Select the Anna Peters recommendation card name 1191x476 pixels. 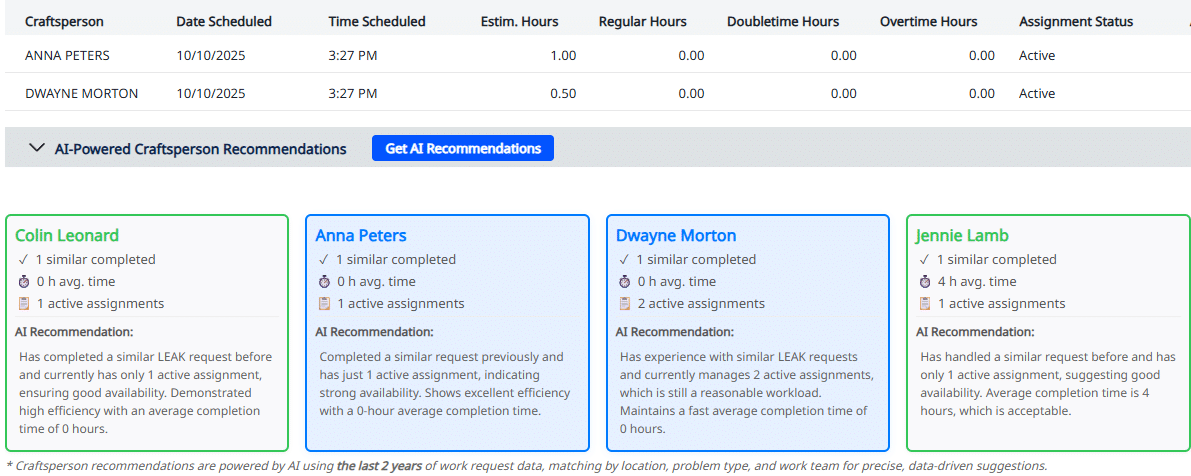coord(361,236)
